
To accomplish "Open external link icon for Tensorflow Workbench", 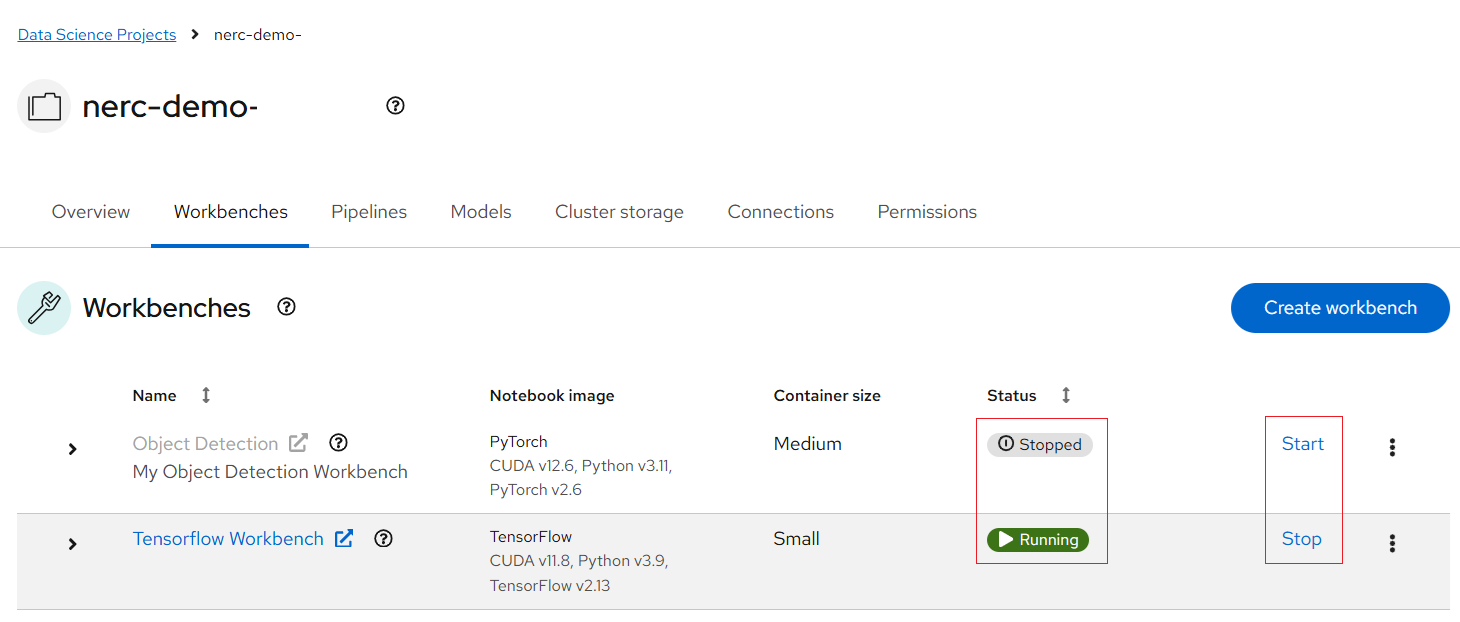I will point(344,538).
